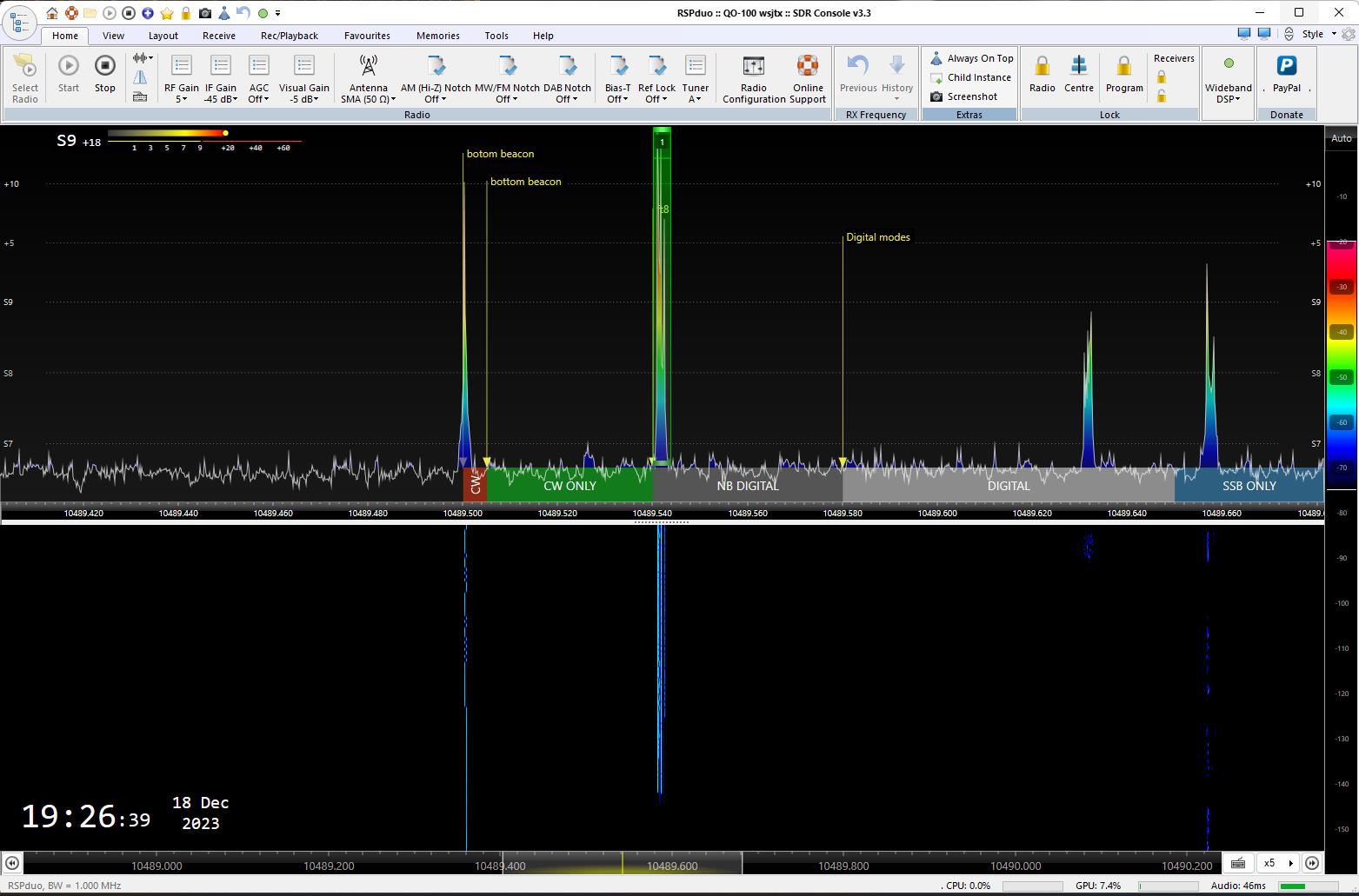Click the Centre lock icon

(x=1078, y=67)
